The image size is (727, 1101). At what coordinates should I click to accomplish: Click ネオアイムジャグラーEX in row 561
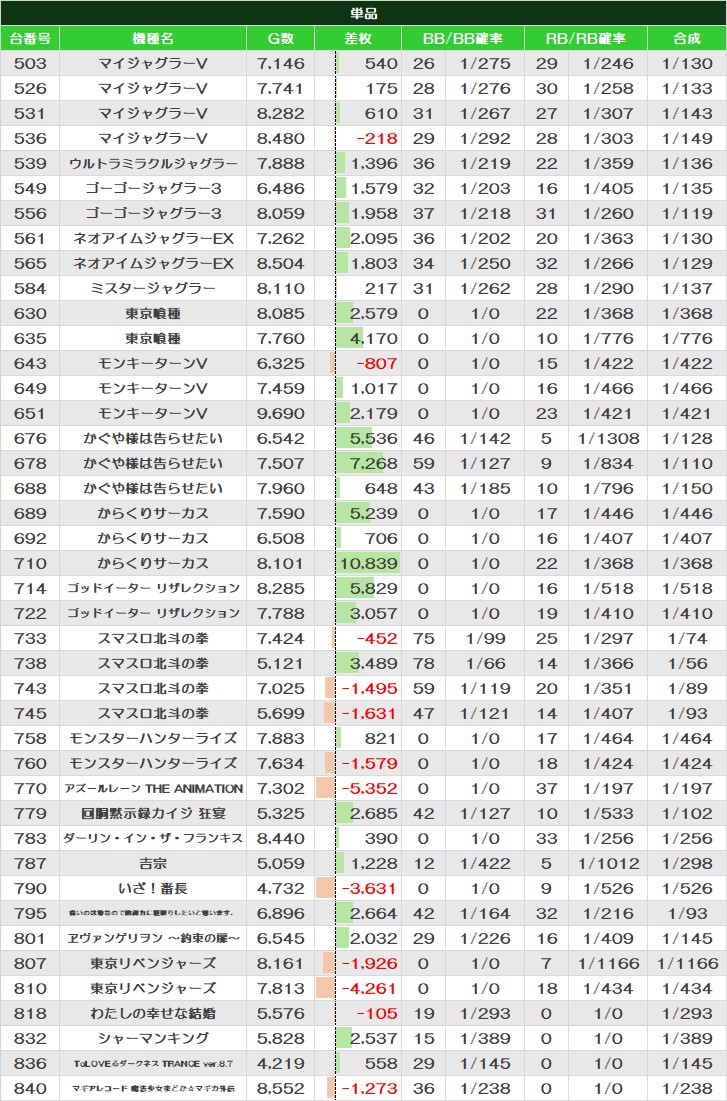pyautogui.click(x=153, y=239)
